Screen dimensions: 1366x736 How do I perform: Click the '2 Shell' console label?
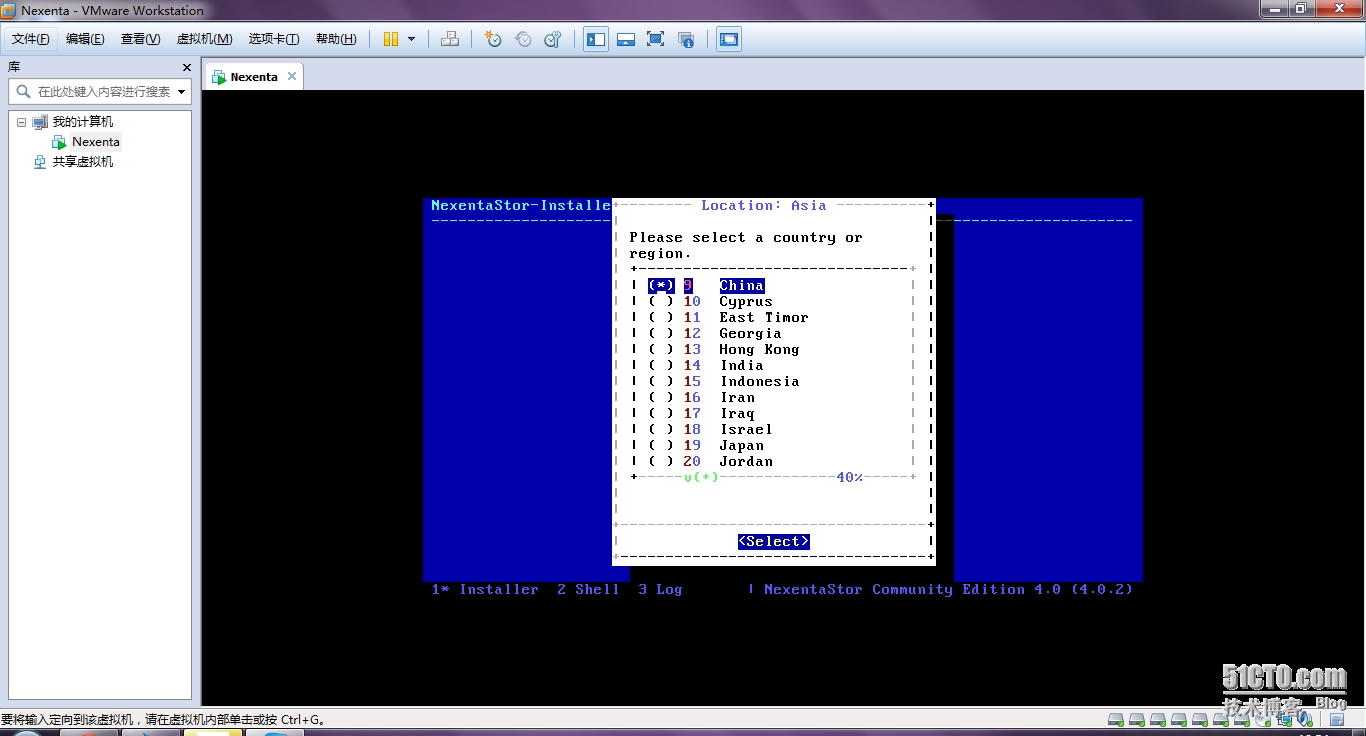588,590
